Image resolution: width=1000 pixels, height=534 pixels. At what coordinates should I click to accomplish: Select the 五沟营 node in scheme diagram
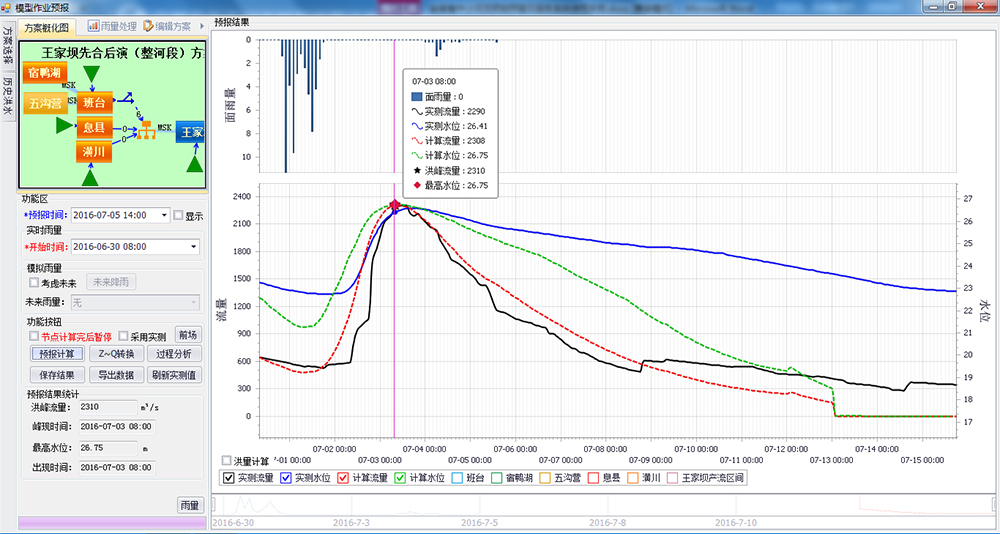click(x=46, y=103)
